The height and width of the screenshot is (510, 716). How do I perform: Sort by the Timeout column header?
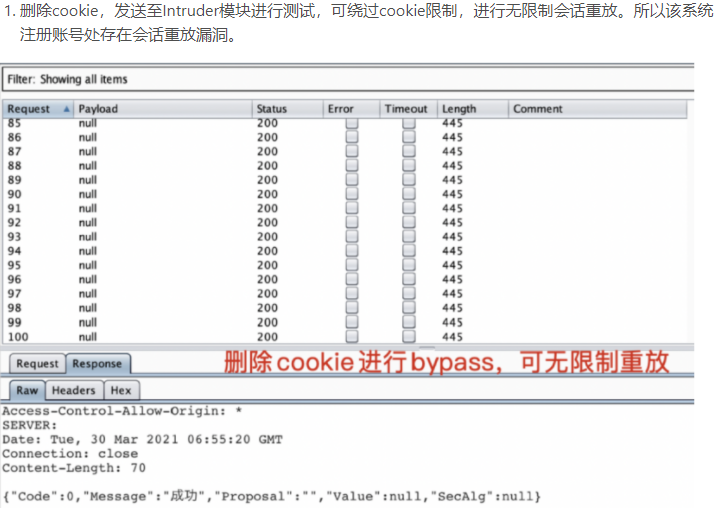coord(408,109)
